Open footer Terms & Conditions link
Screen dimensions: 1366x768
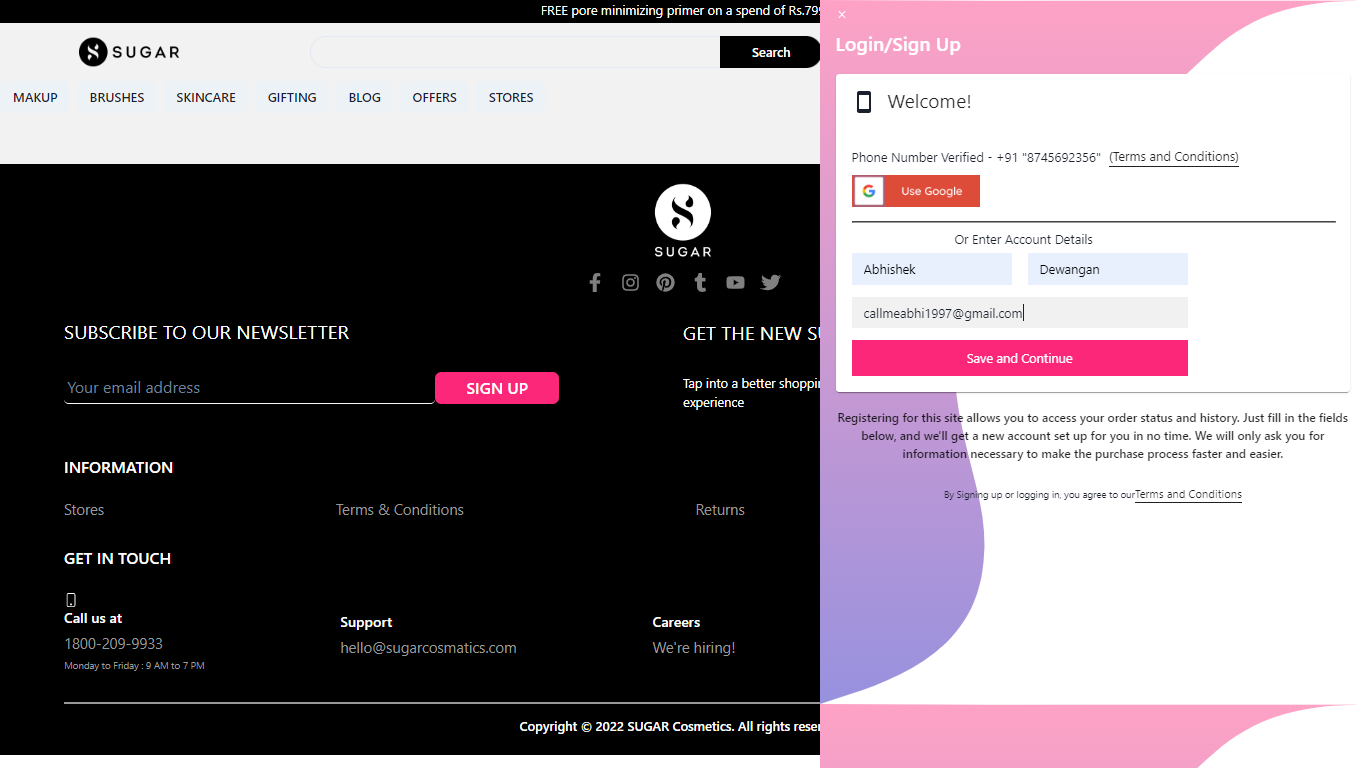coord(400,510)
